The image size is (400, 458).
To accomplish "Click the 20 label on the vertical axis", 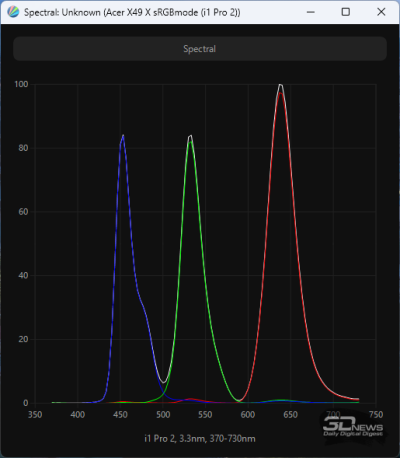I will click(x=23, y=339).
